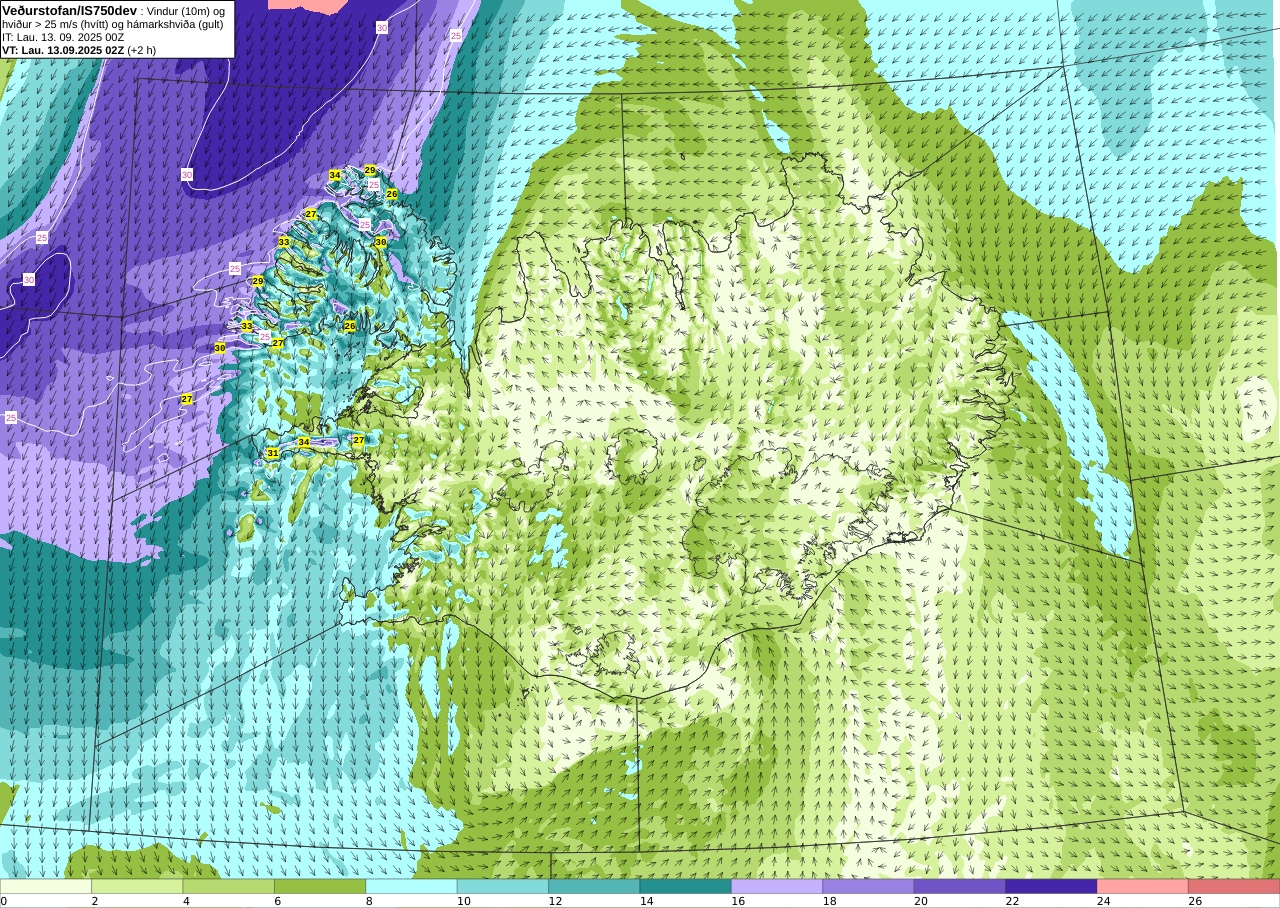The height and width of the screenshot is (908, 1280).
Task: Click the 0–2 m/s palest legend swatch
Action: [x=46, y=886]
